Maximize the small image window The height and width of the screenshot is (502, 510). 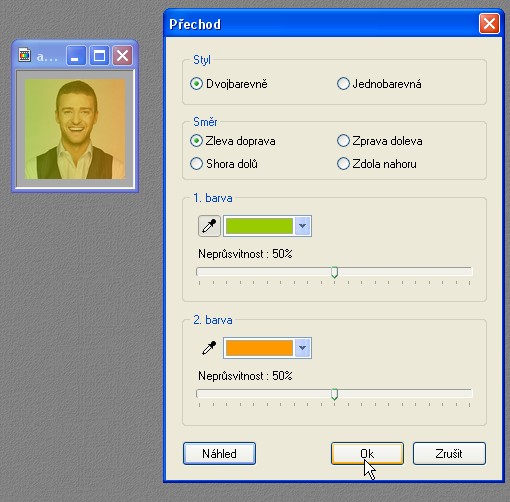[99, 55]
